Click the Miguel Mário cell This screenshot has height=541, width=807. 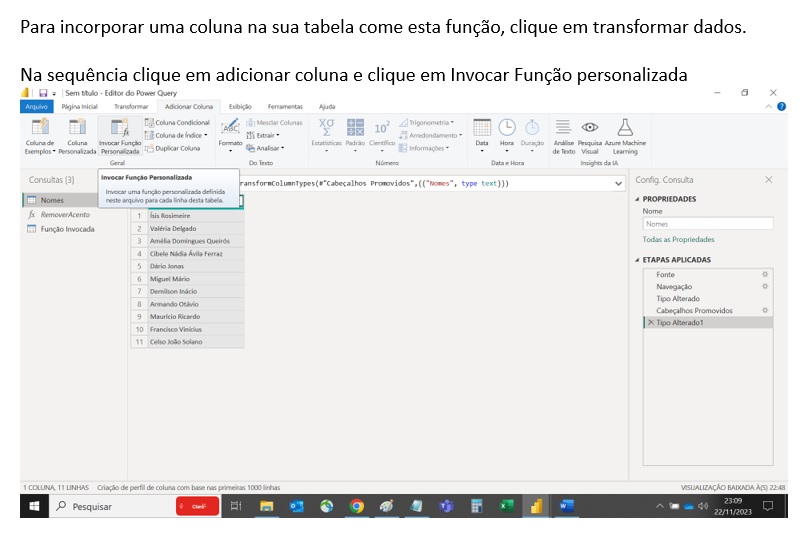click(x=196, y=279)
